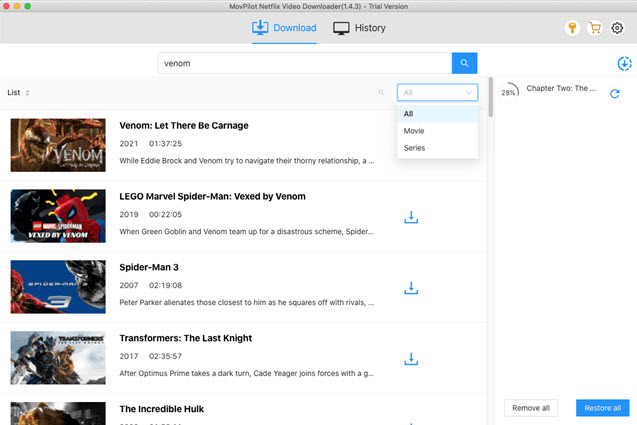This screenshot has height=425, width=637.
Task: Open settings via the gear icon
Action: (617, 28)
